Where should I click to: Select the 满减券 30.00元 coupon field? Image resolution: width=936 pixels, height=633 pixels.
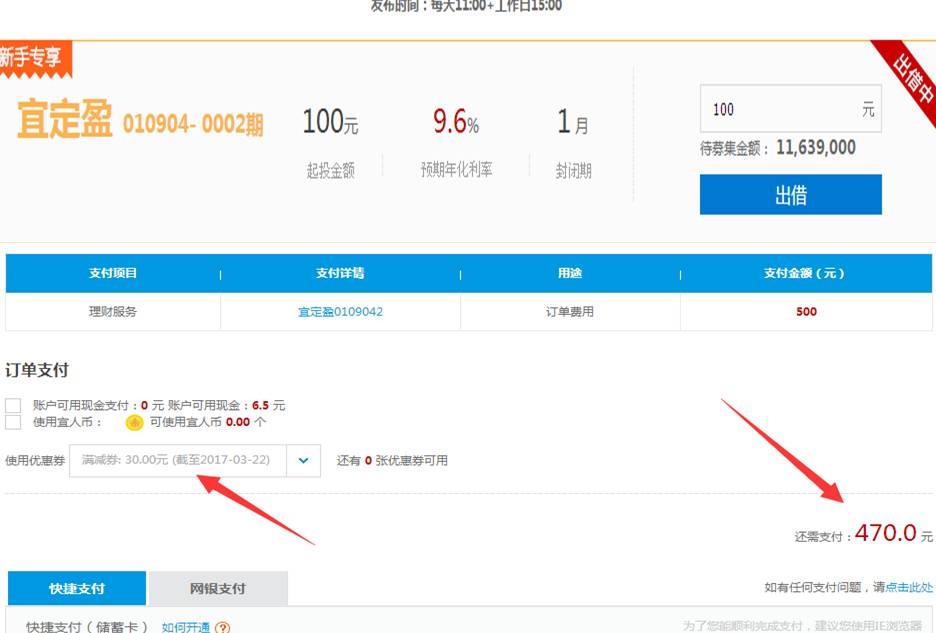(178, 460)
